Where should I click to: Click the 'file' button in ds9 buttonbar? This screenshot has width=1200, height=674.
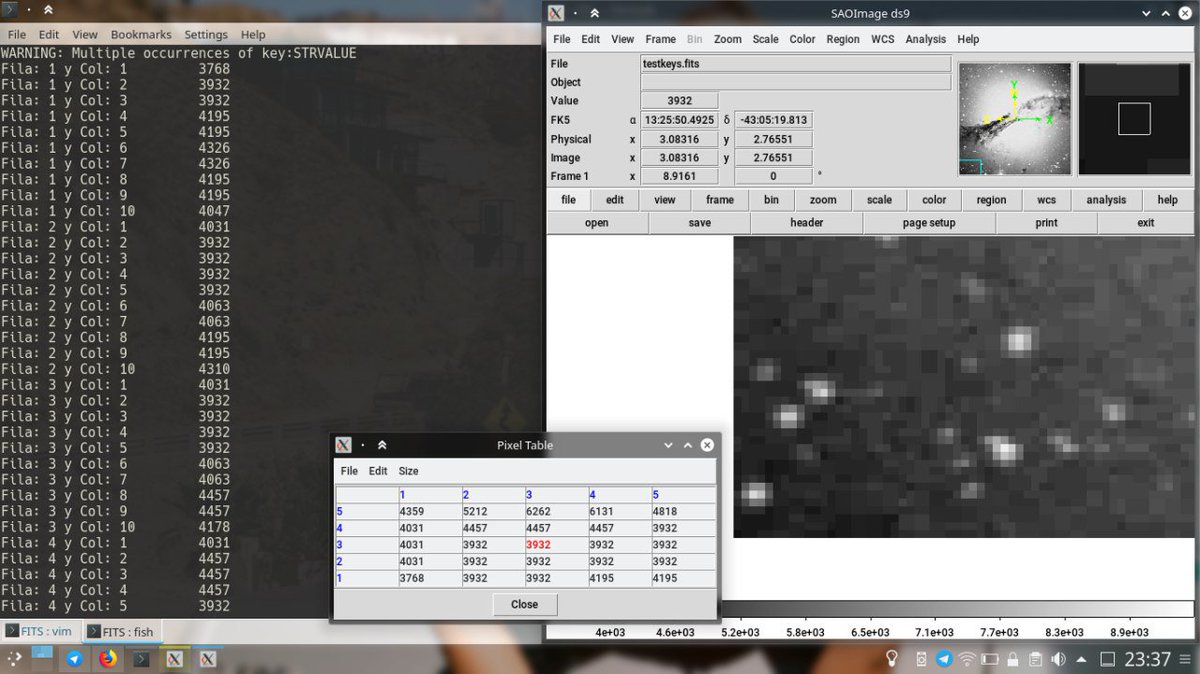pos(569,200)
